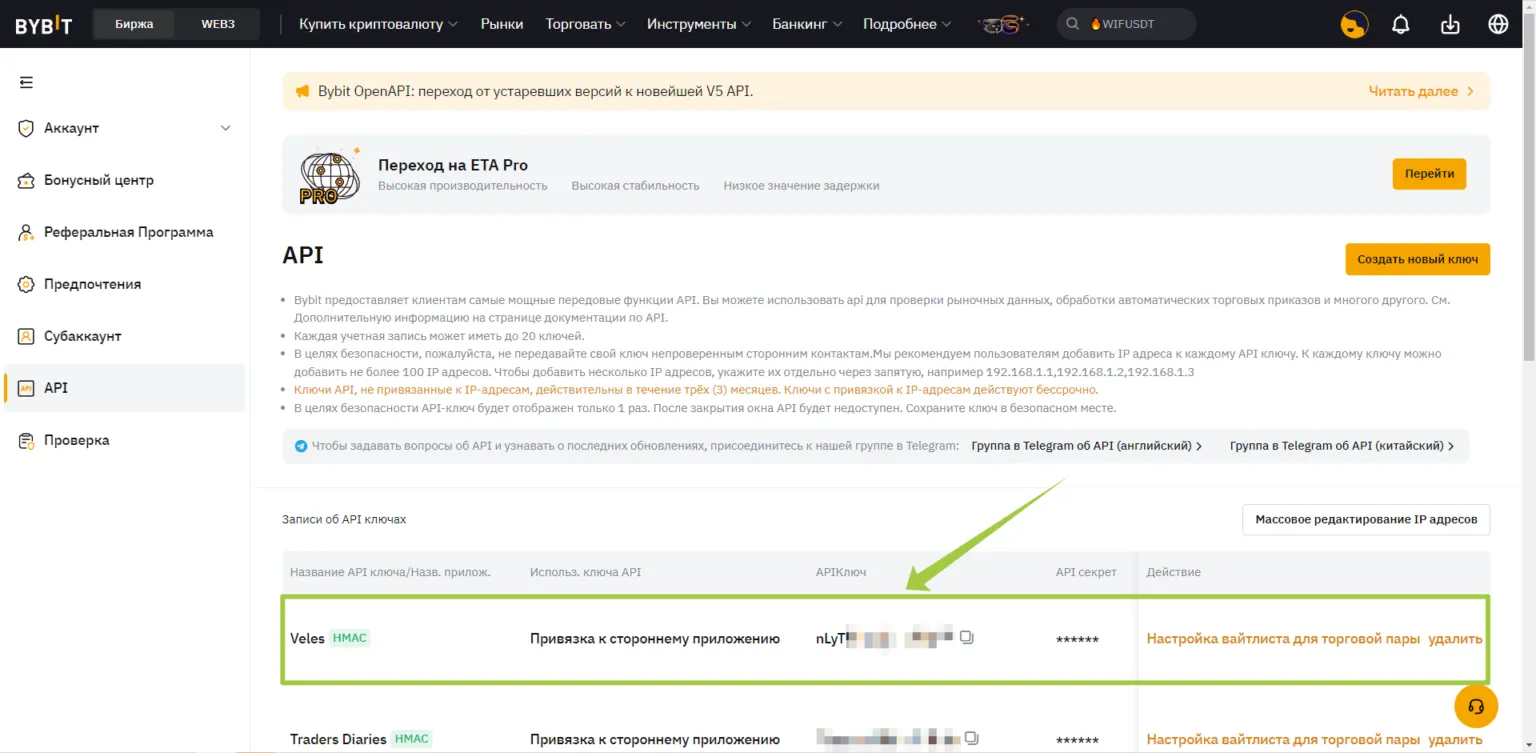This screenshot has height=753, width=1536.
Task: Click the Создать новый ключ button
Action: (x=1417, y=258)
